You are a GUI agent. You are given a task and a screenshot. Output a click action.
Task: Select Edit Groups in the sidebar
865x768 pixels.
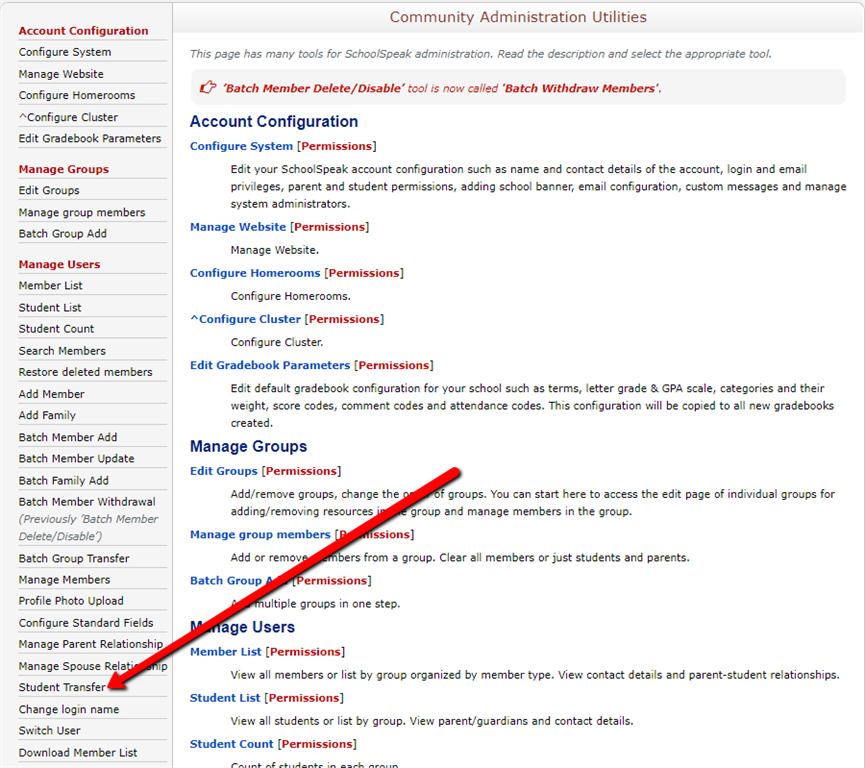(49, 190)
